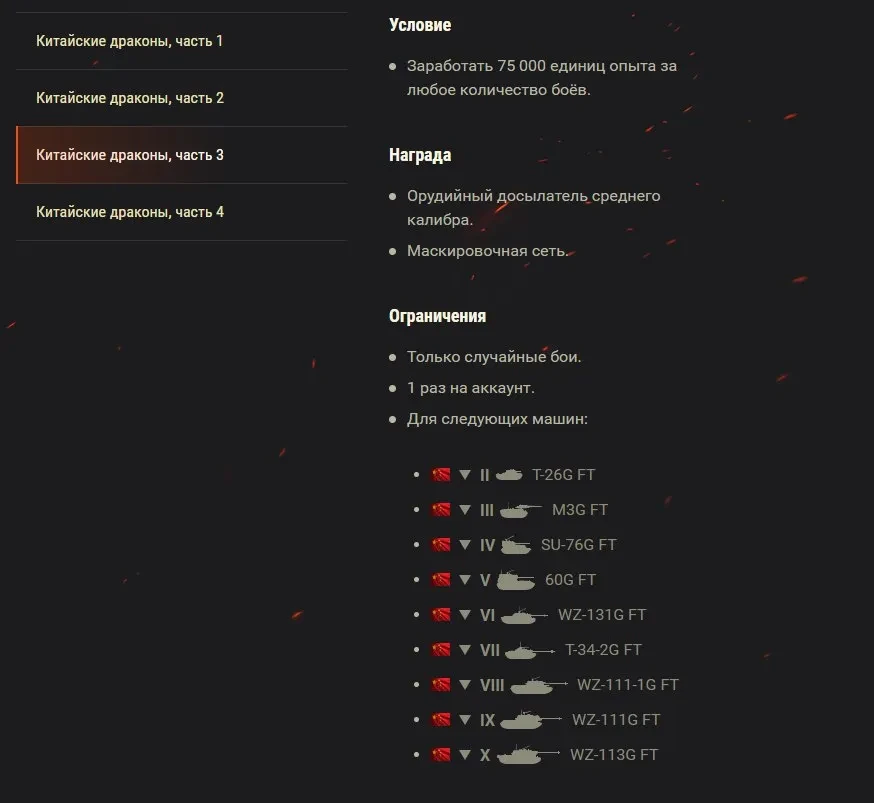Image resolution: width=874 pixels, height=803 pixels.
Task: Click tank silhouette next to WZ-111-1G FT
Action: click(x=538, y=685)
